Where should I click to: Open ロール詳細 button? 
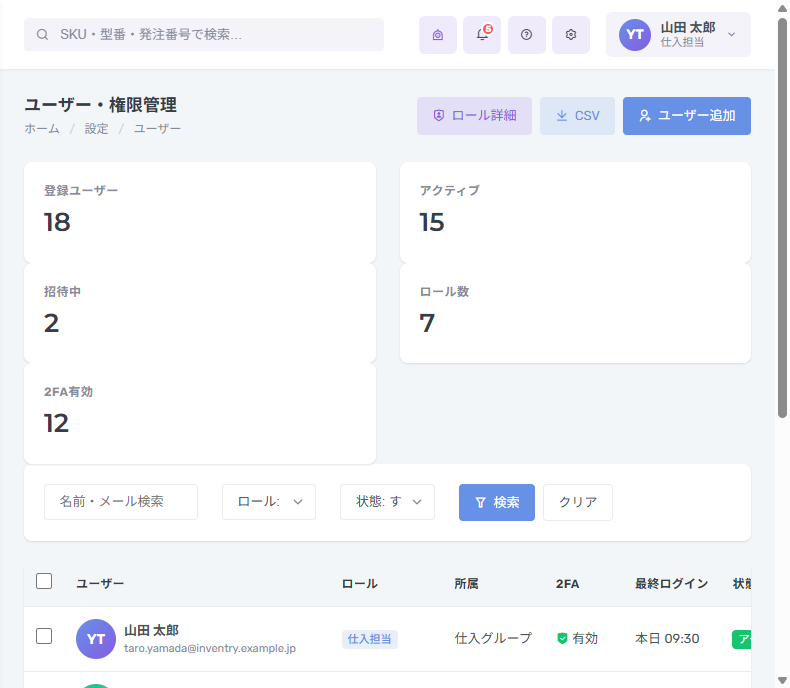474,116
